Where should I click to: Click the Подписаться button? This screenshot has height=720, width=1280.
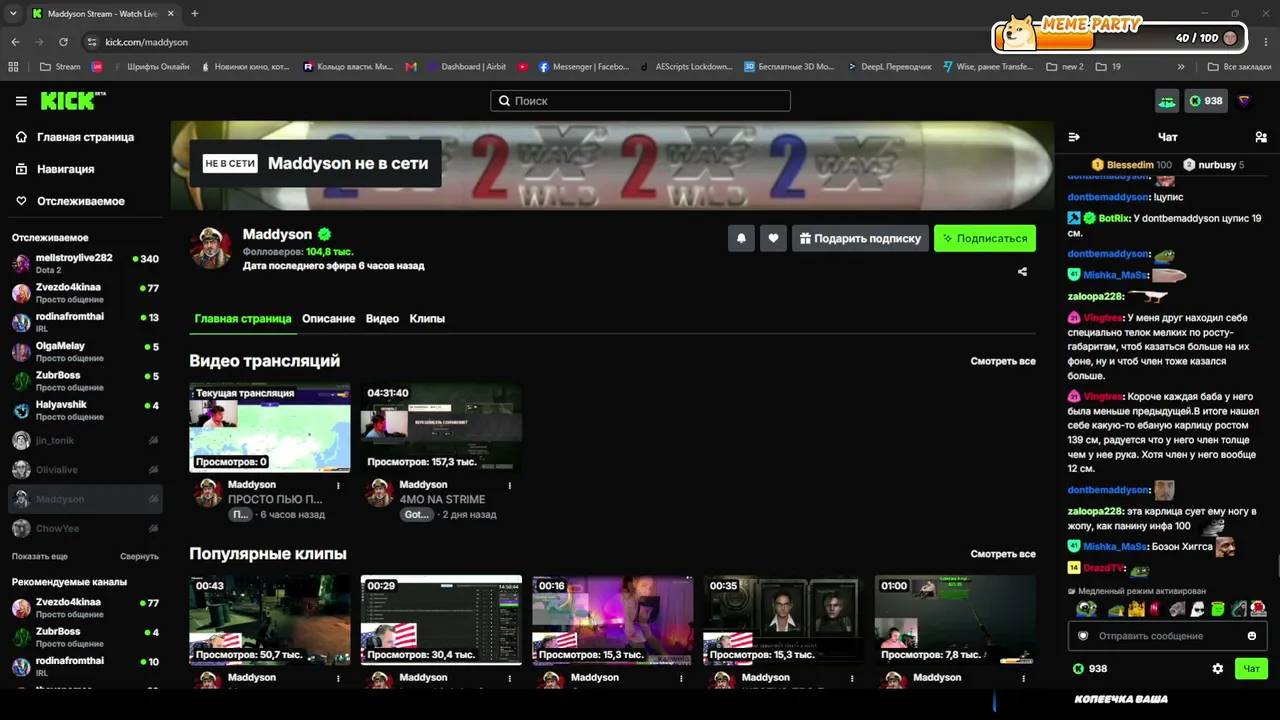click(x=985, y=238)
